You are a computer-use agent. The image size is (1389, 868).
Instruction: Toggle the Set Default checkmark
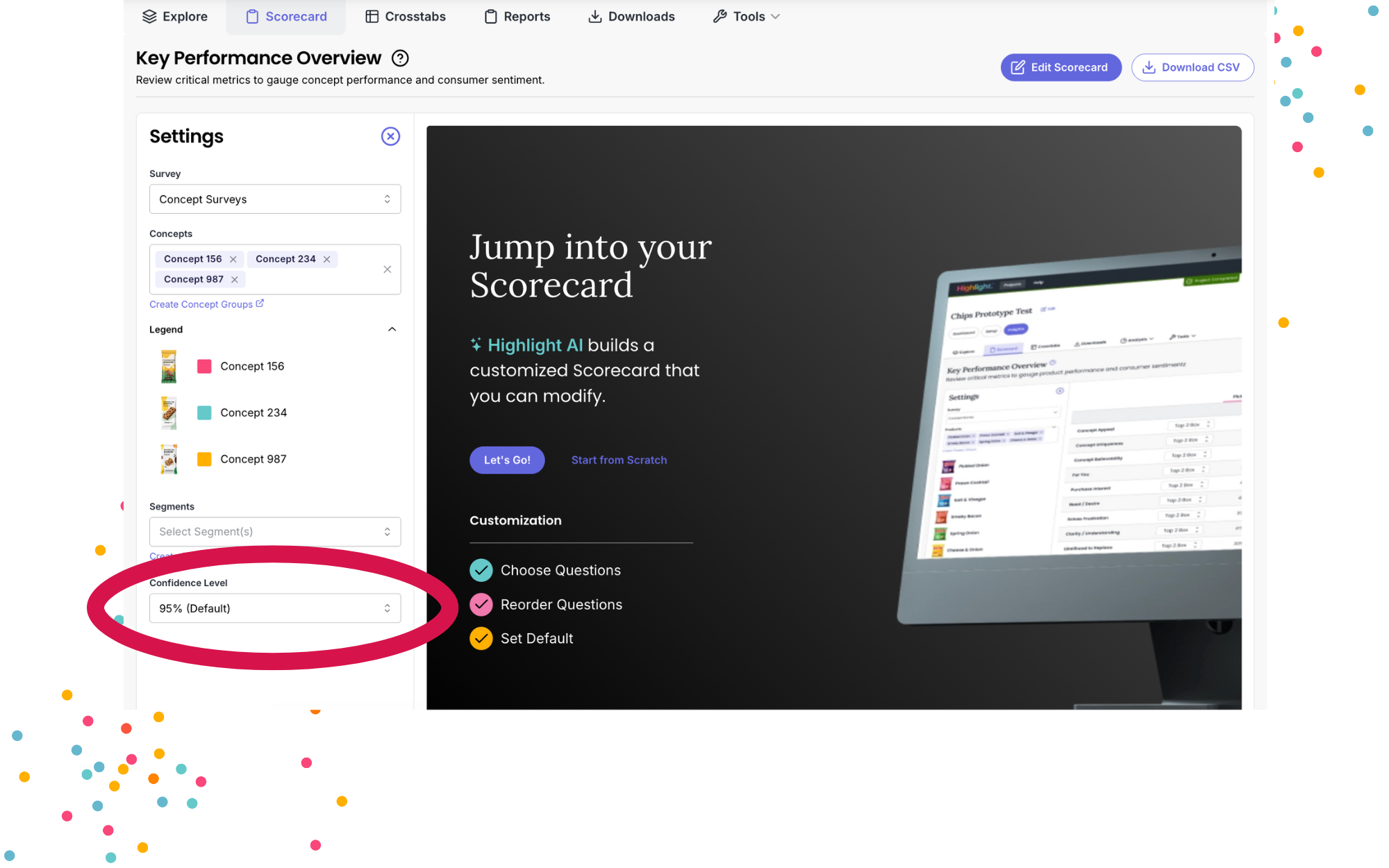(x=481, y=638)
